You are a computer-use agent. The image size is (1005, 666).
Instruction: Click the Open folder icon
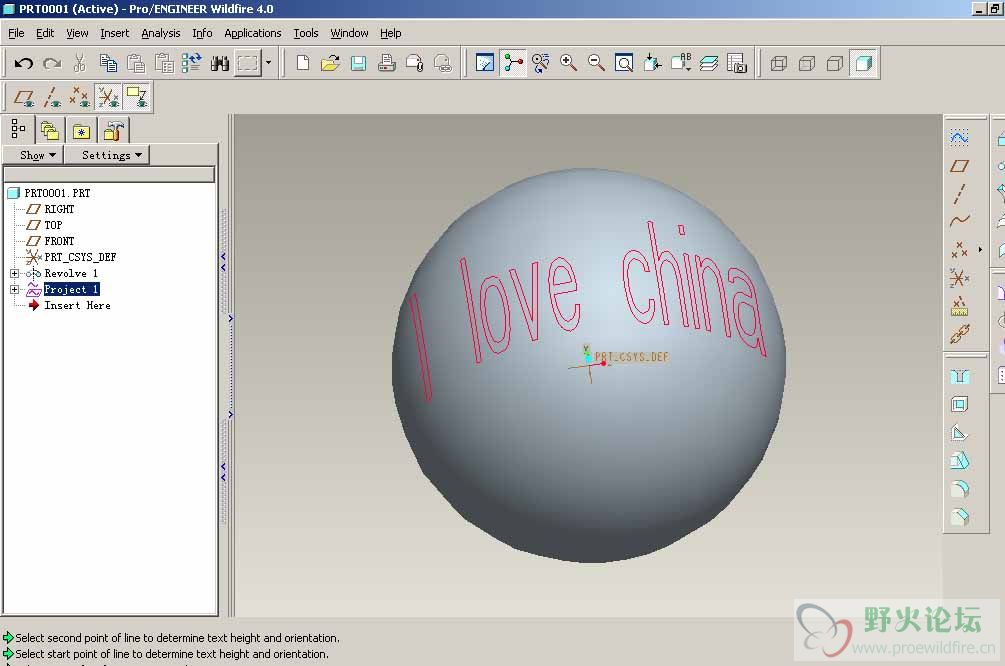pyautogui.click(x=331, y=63)
